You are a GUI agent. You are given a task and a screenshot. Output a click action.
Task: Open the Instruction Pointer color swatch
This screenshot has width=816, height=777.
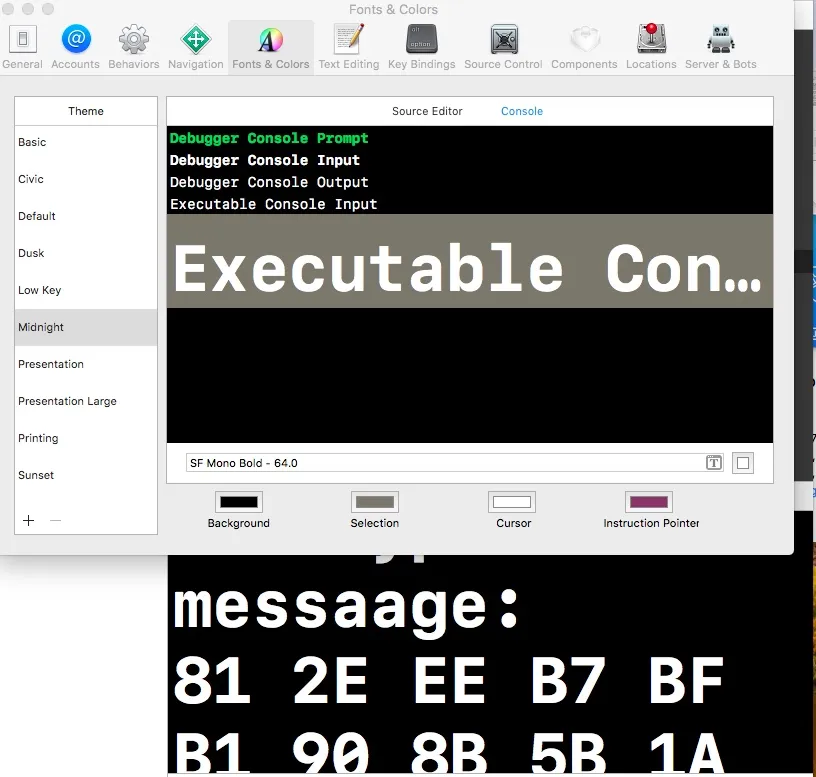tap(649, 502)
